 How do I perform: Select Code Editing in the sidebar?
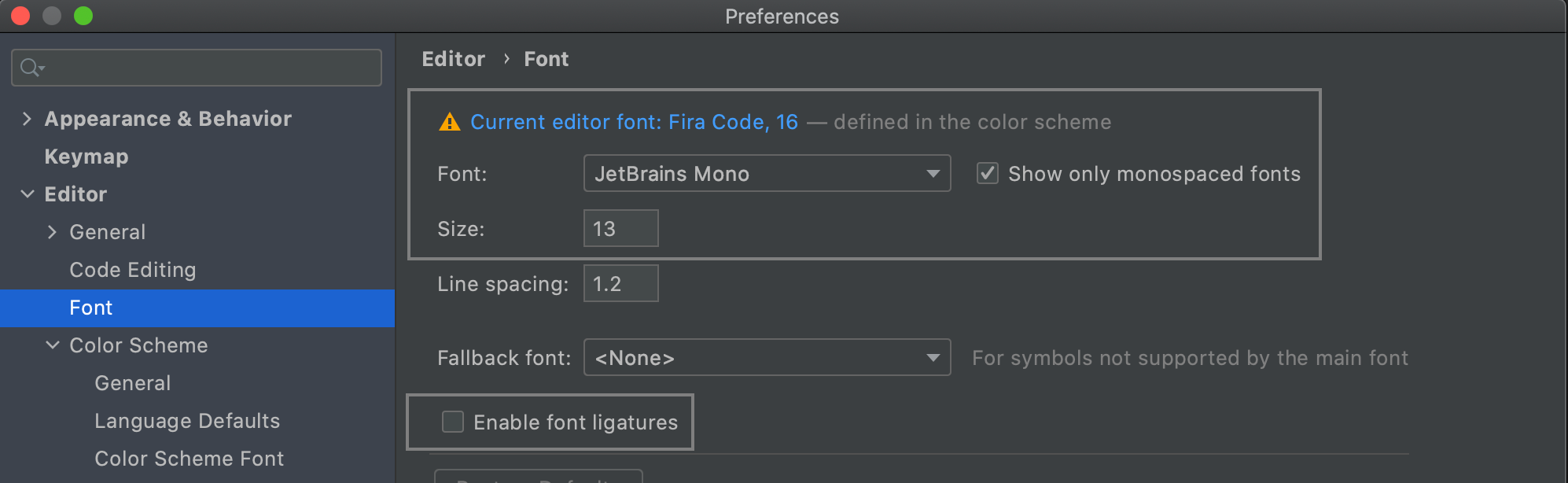(133, 270)
